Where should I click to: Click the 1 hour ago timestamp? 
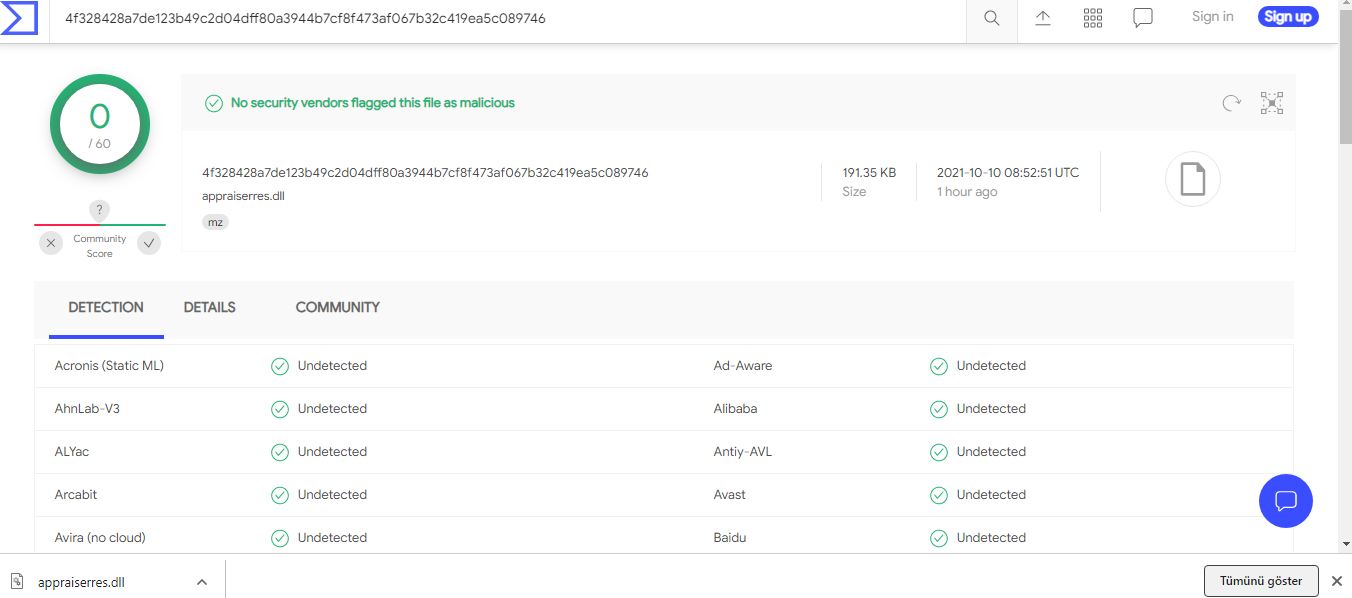(x=967, y=192)
